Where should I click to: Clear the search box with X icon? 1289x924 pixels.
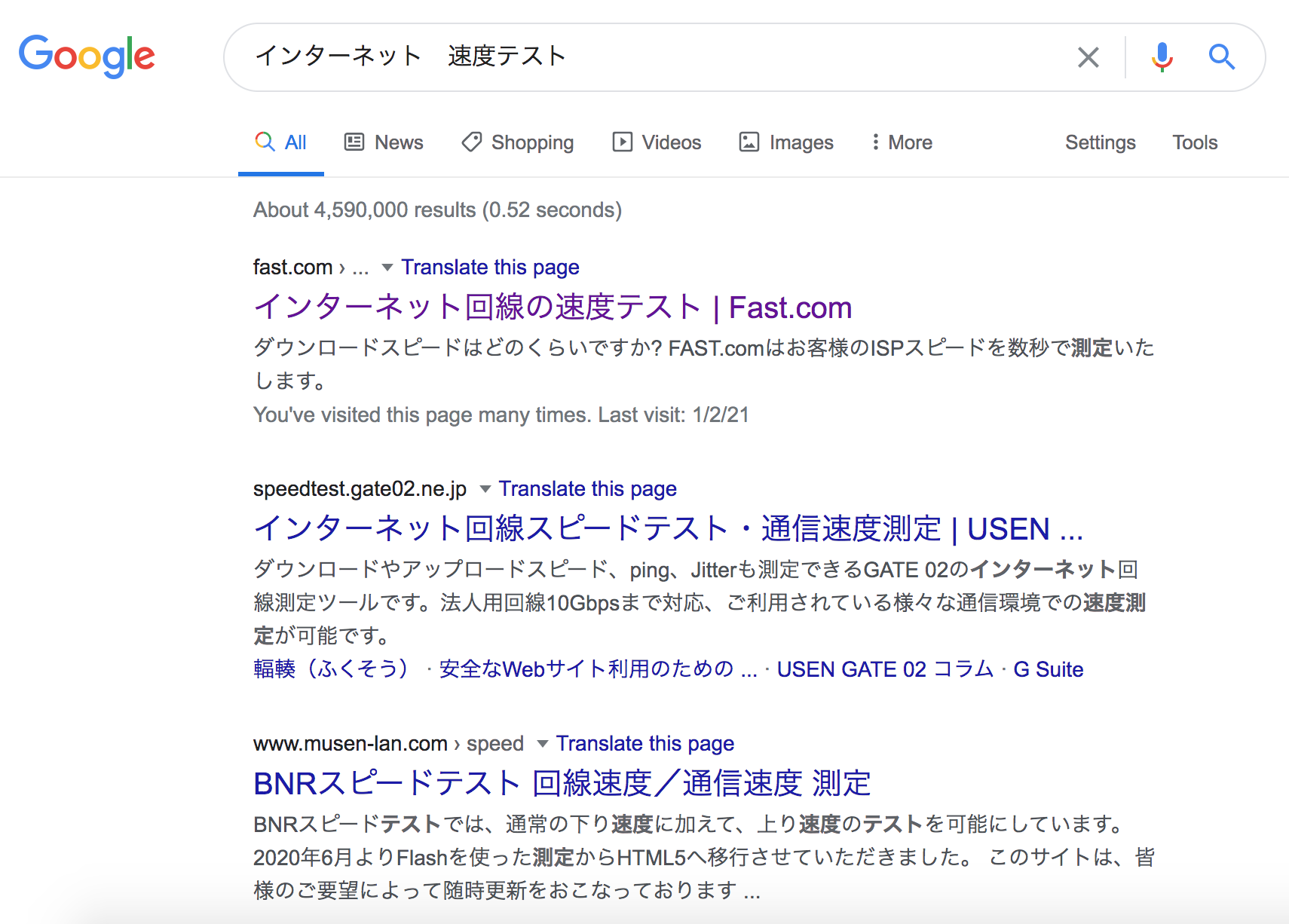1088,57
